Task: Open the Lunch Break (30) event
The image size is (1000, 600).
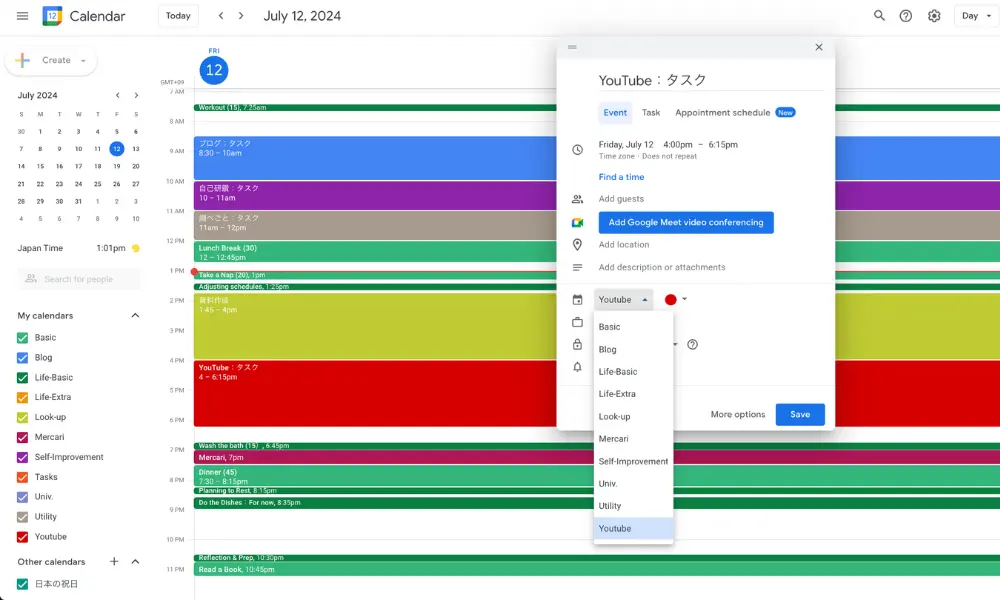Action: coord(375,252)
